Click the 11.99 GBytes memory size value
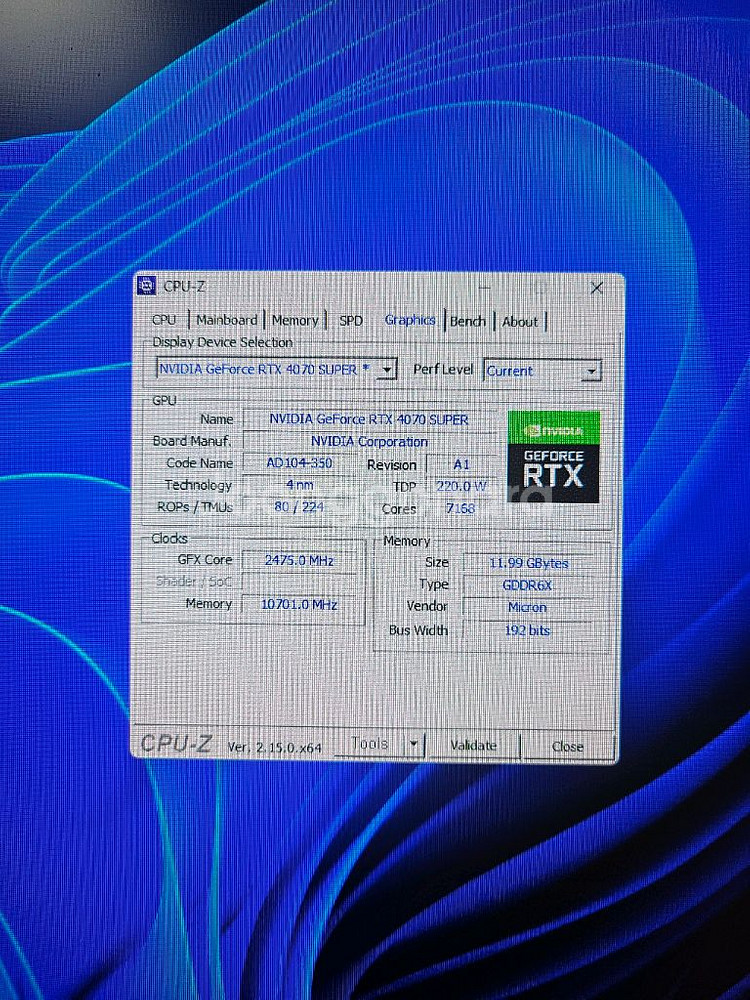Viewport: 750px width, 1000px height. pyautogui.click(x=528, y=562)
